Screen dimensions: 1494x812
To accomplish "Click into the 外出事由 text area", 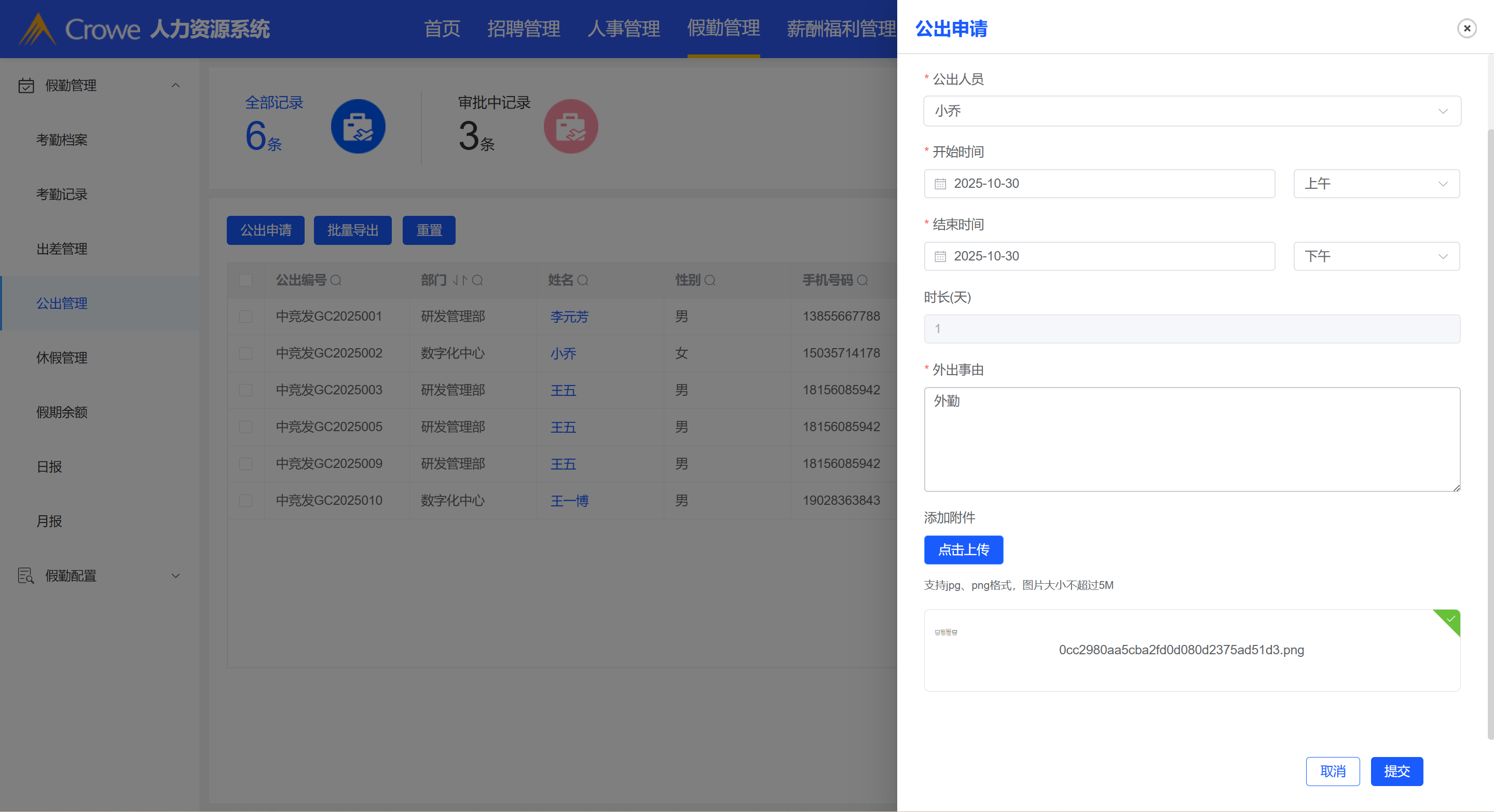I will pos(1191,439).
